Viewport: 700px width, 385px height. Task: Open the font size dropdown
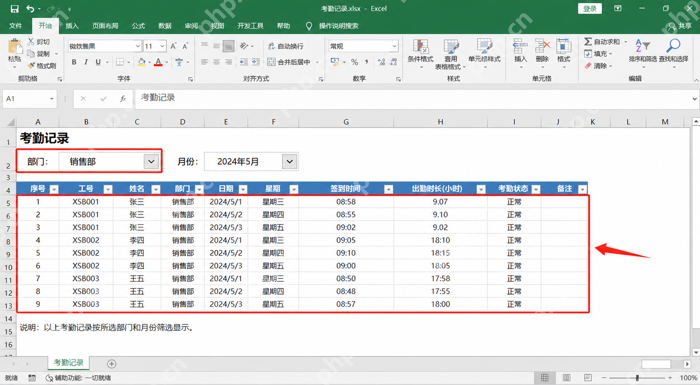pyautogui.click(x=162, y=46)
